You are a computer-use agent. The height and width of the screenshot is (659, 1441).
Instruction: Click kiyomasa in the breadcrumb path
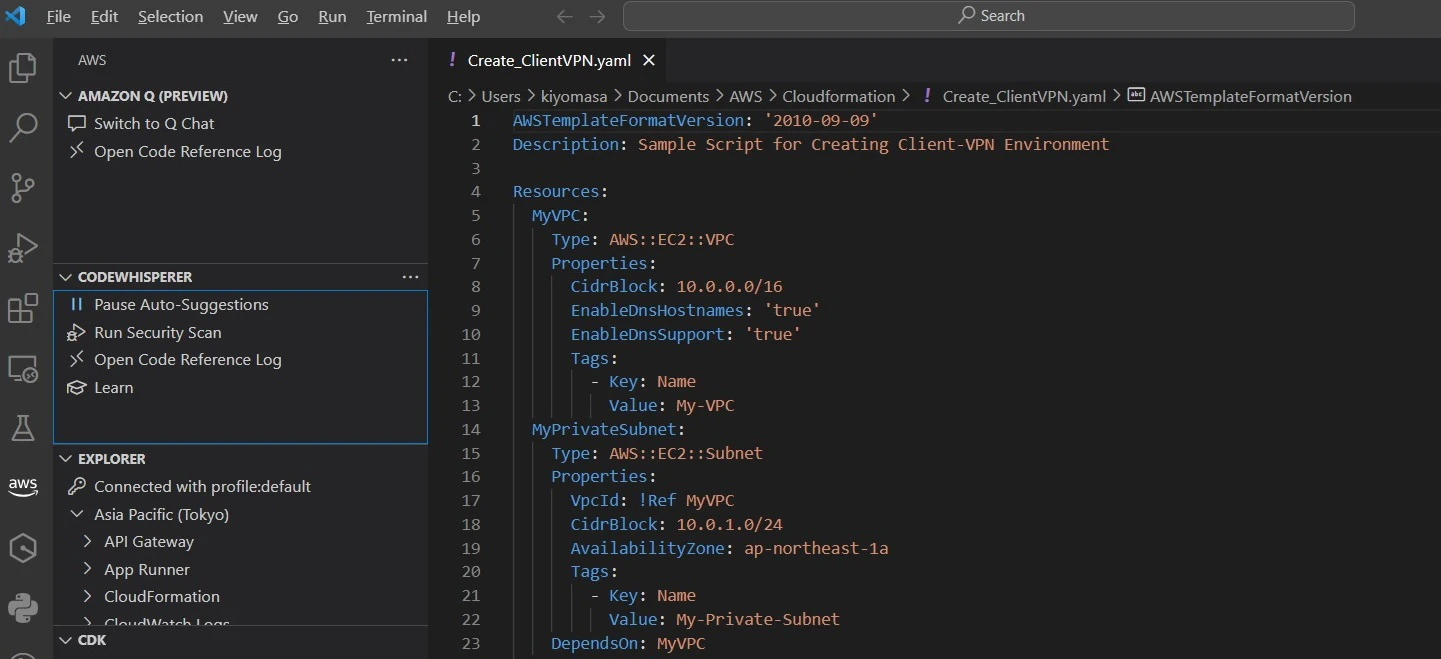574,96
